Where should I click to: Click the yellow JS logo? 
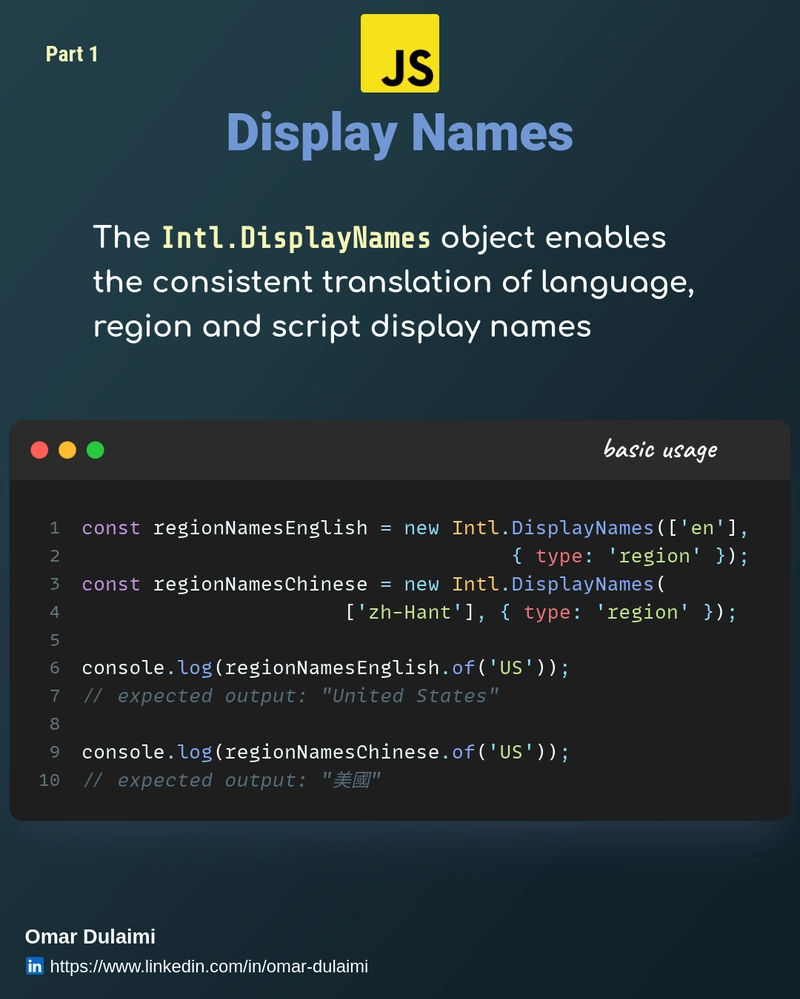pyautogui.click(x=399, y=54)
